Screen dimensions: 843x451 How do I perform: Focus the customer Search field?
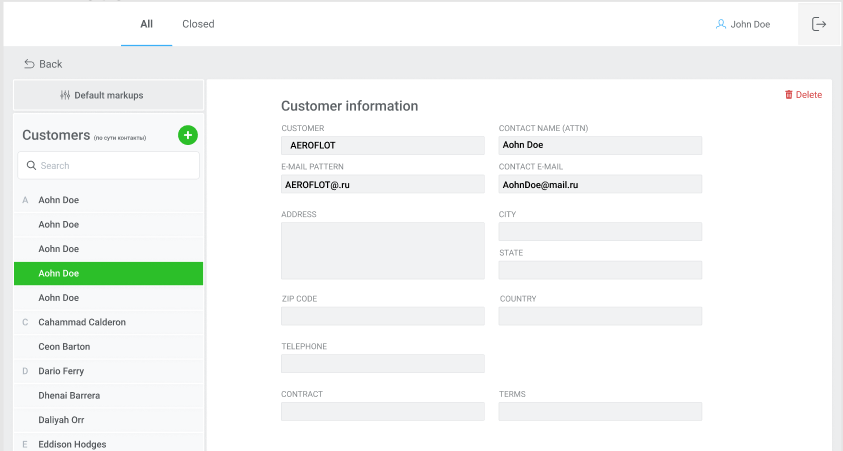[109, 166]
